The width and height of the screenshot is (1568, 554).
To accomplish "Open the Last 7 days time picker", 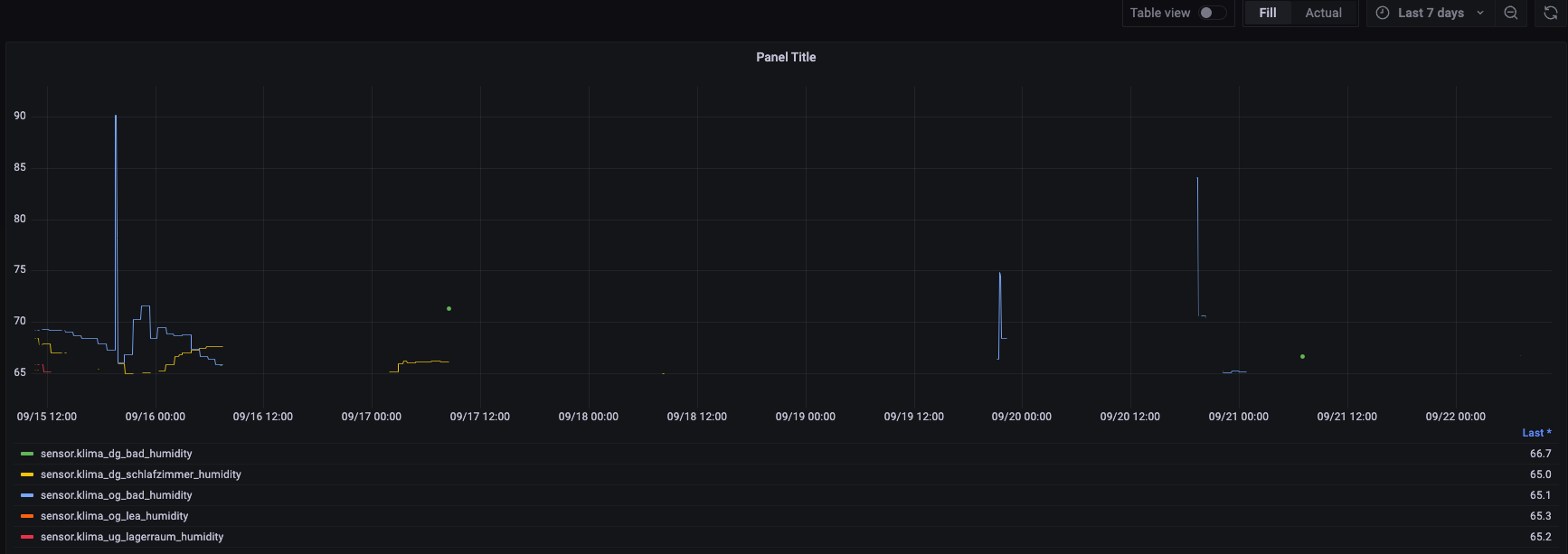I will (1430, 13).
